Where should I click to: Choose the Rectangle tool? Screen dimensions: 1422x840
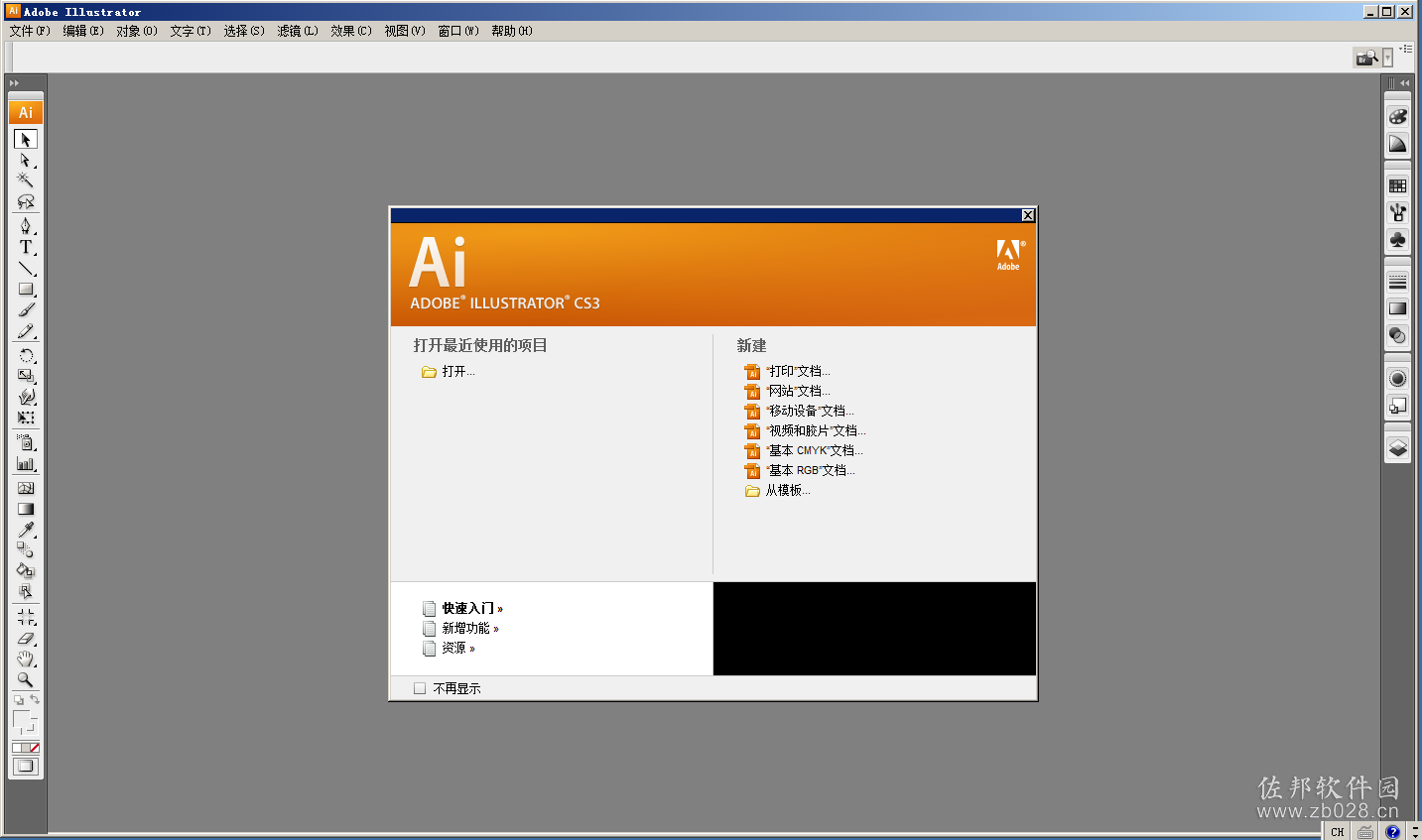click(x=26, y=290)
